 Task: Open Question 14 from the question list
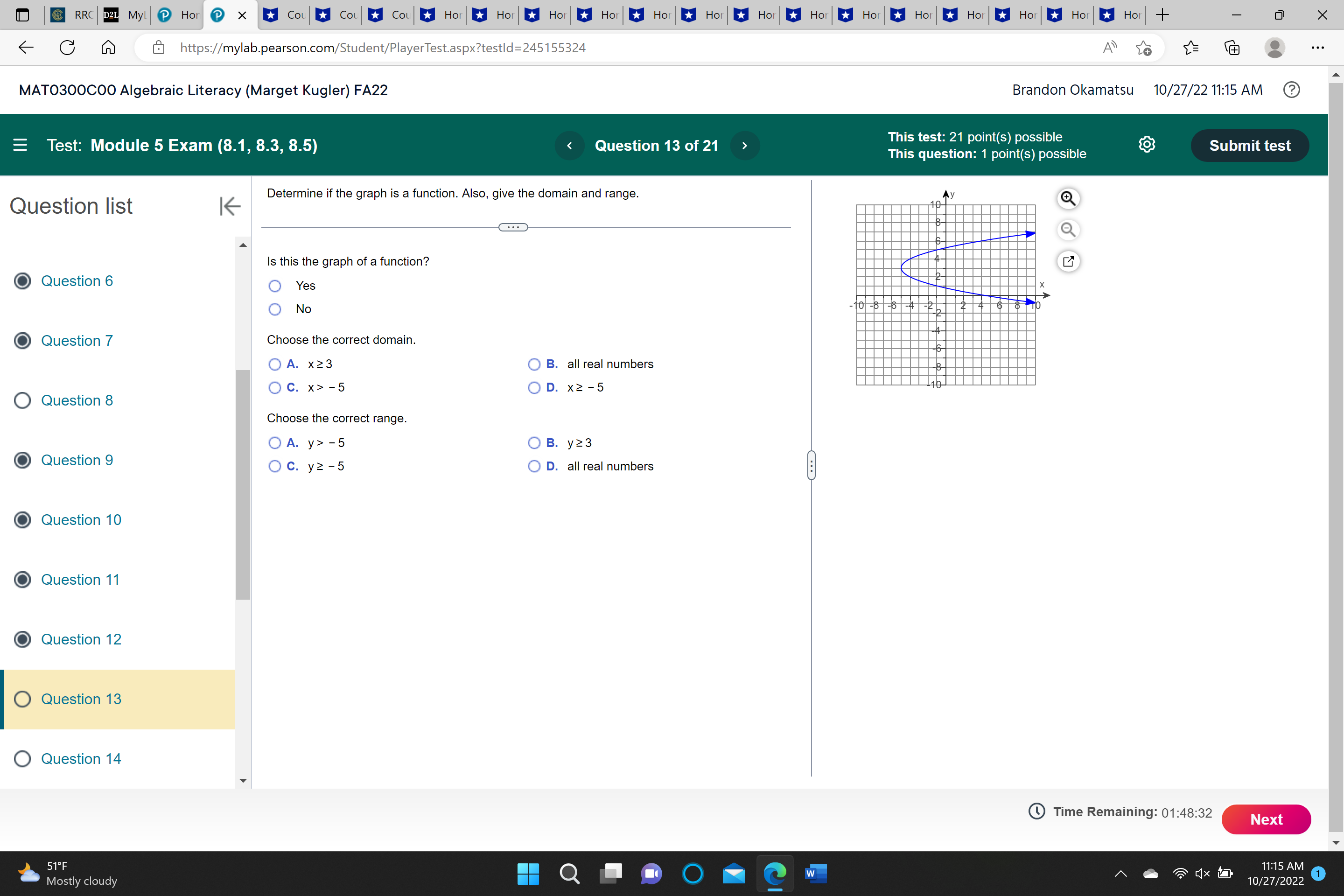(x=81, y=758)
